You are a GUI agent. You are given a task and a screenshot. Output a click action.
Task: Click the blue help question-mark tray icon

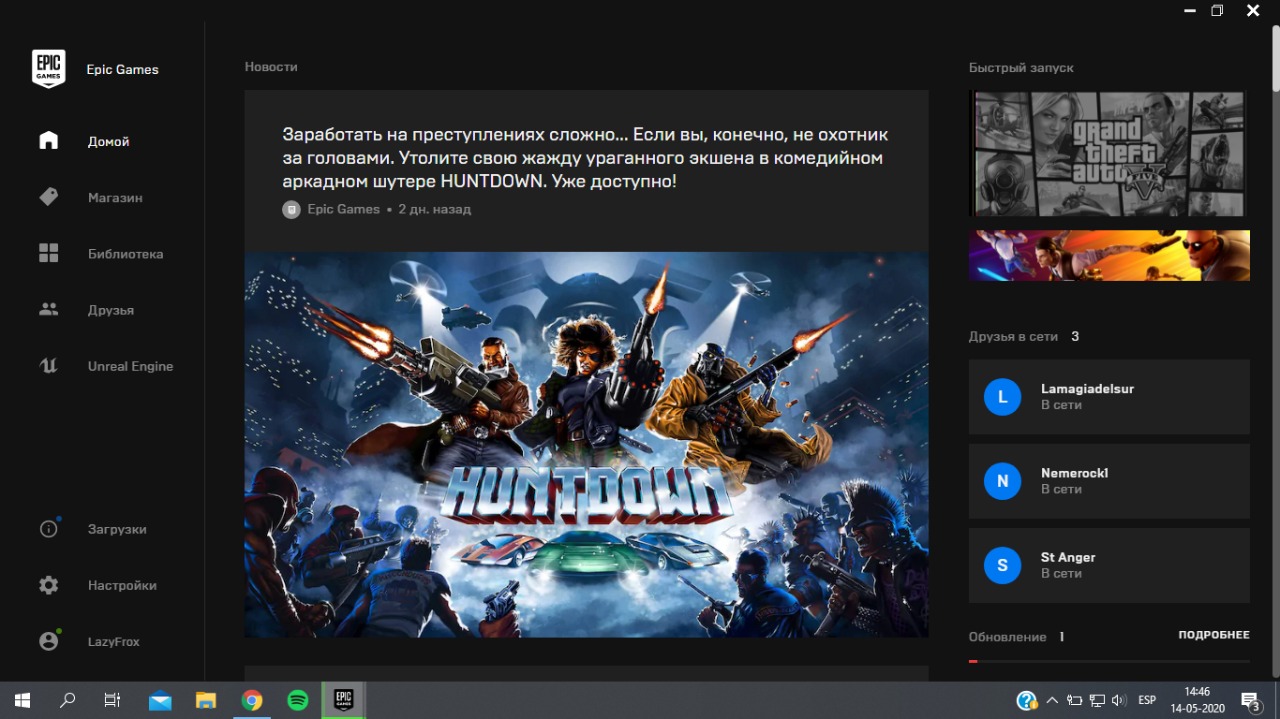coord(1026,700)
